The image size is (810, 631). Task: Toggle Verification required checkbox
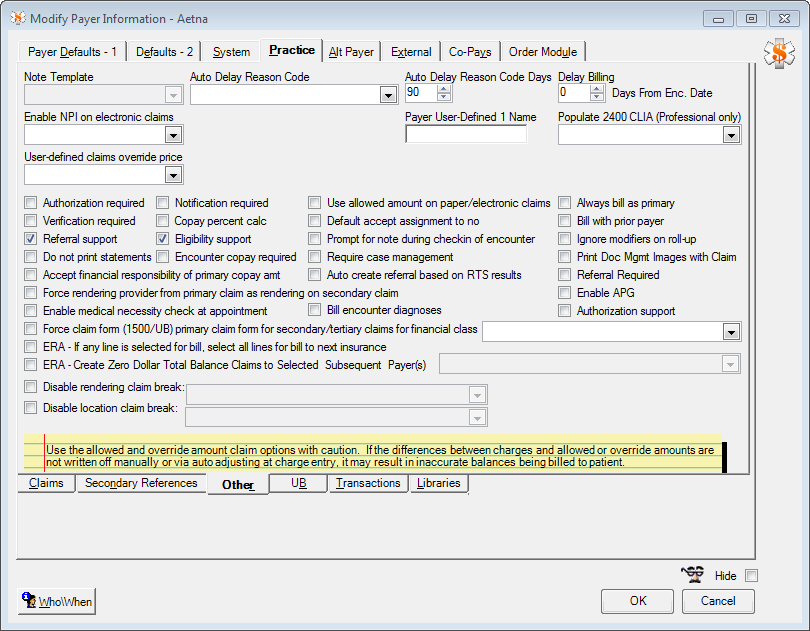pyautogui.click(x=31, y=221)
